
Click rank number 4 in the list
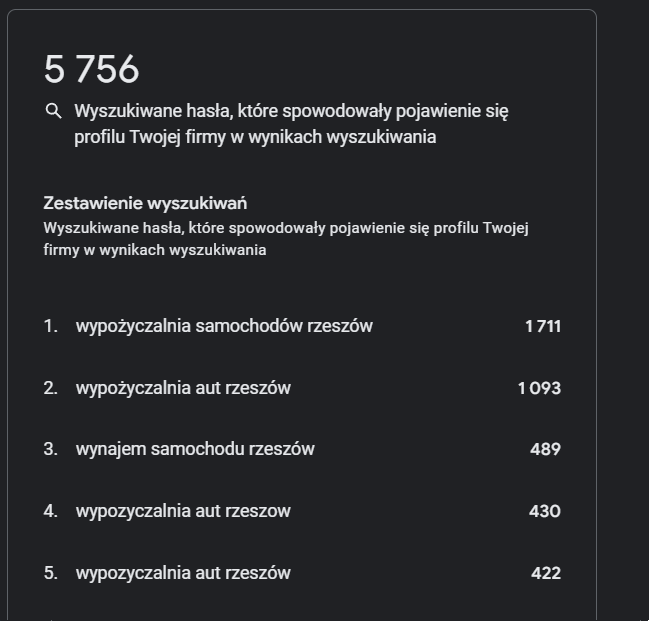[x=50, y=511]
